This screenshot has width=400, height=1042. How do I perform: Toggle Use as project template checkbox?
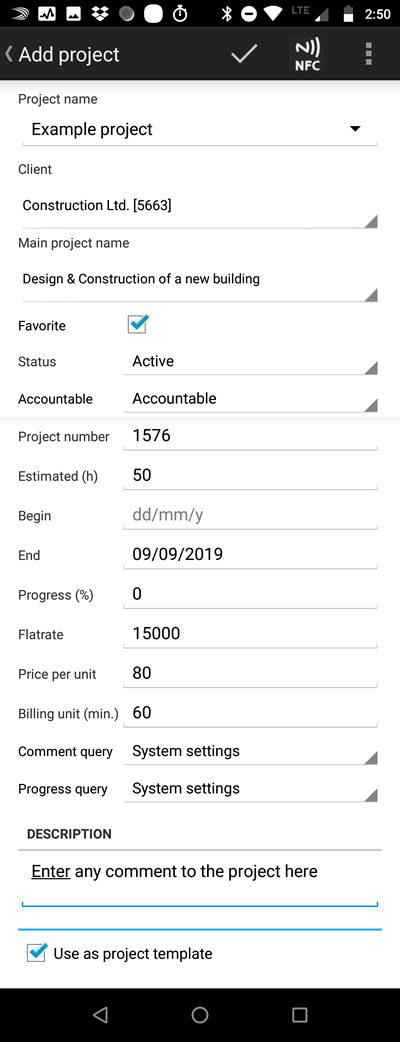pos(36,952)
